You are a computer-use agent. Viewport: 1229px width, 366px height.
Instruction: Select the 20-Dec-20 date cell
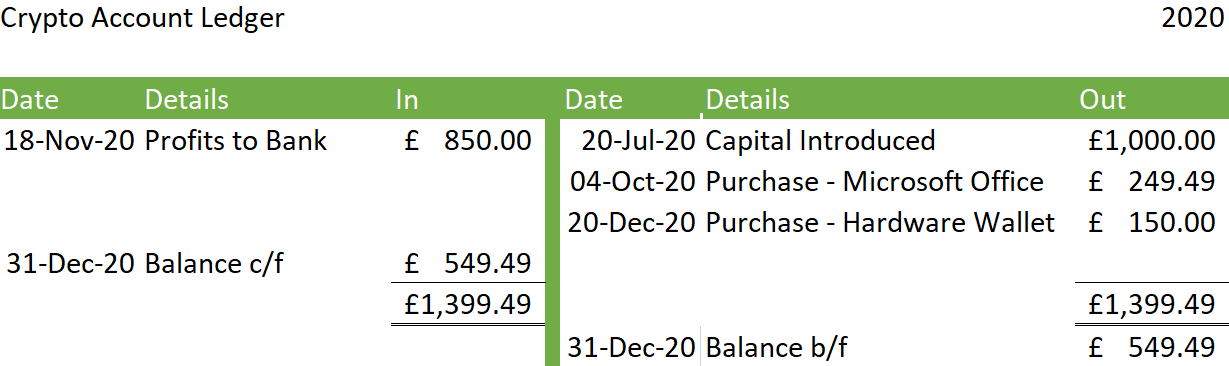point(631,223)
